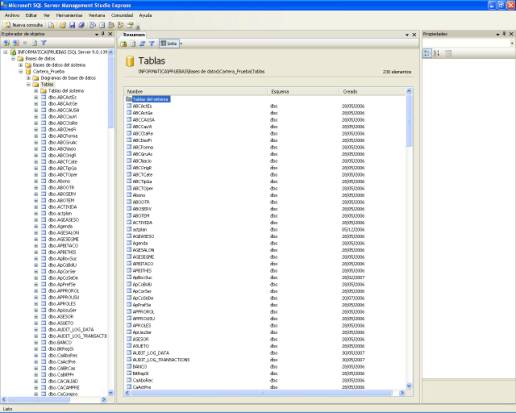Open the Ayuda menu

click(x=145, y=15)
